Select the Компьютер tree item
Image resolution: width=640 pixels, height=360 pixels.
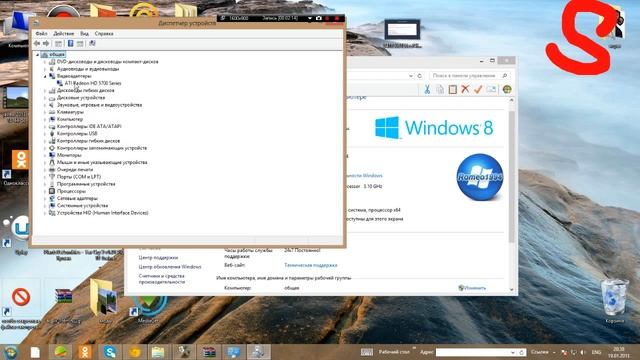click(70, 119)
